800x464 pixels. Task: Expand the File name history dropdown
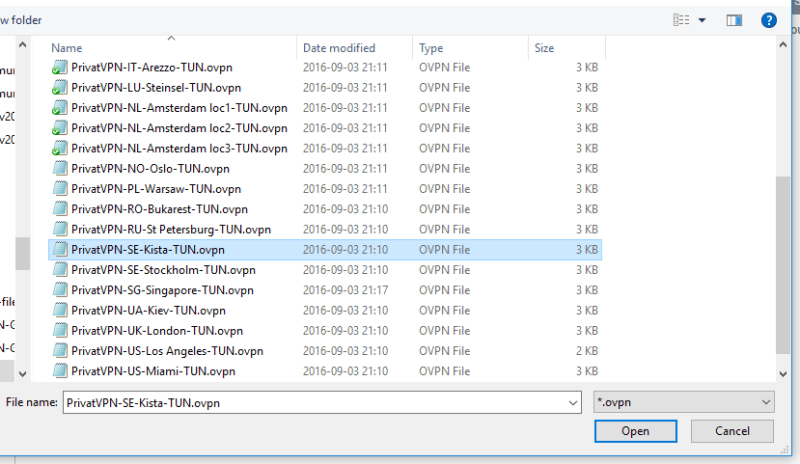(x=573, y=402)
